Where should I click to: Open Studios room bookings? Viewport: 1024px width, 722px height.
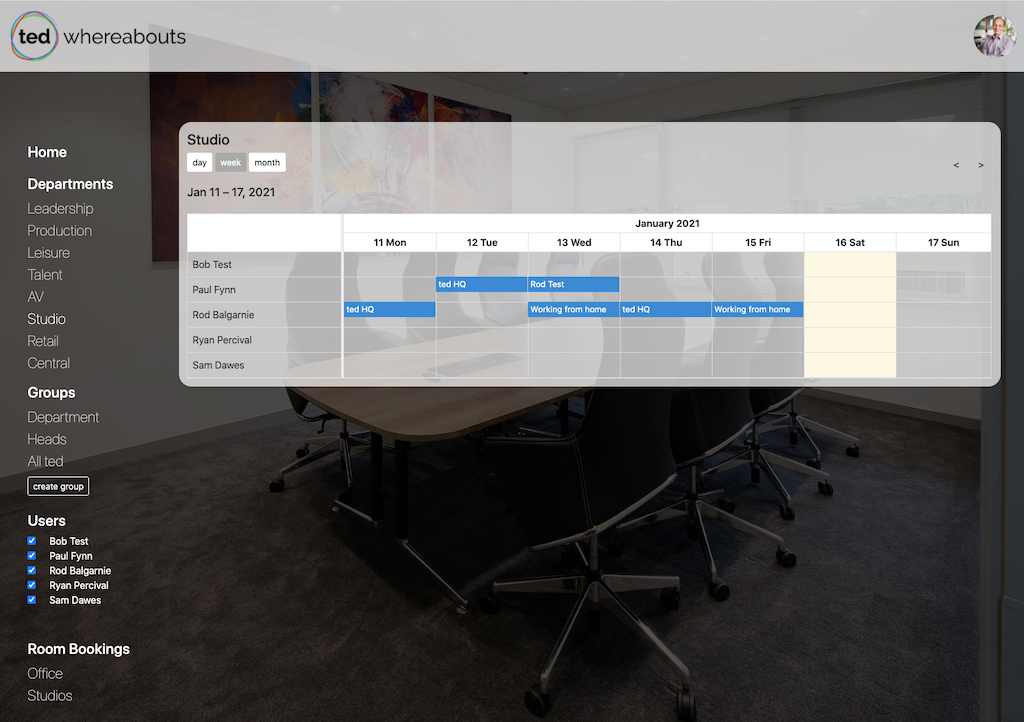click(50, 696)
